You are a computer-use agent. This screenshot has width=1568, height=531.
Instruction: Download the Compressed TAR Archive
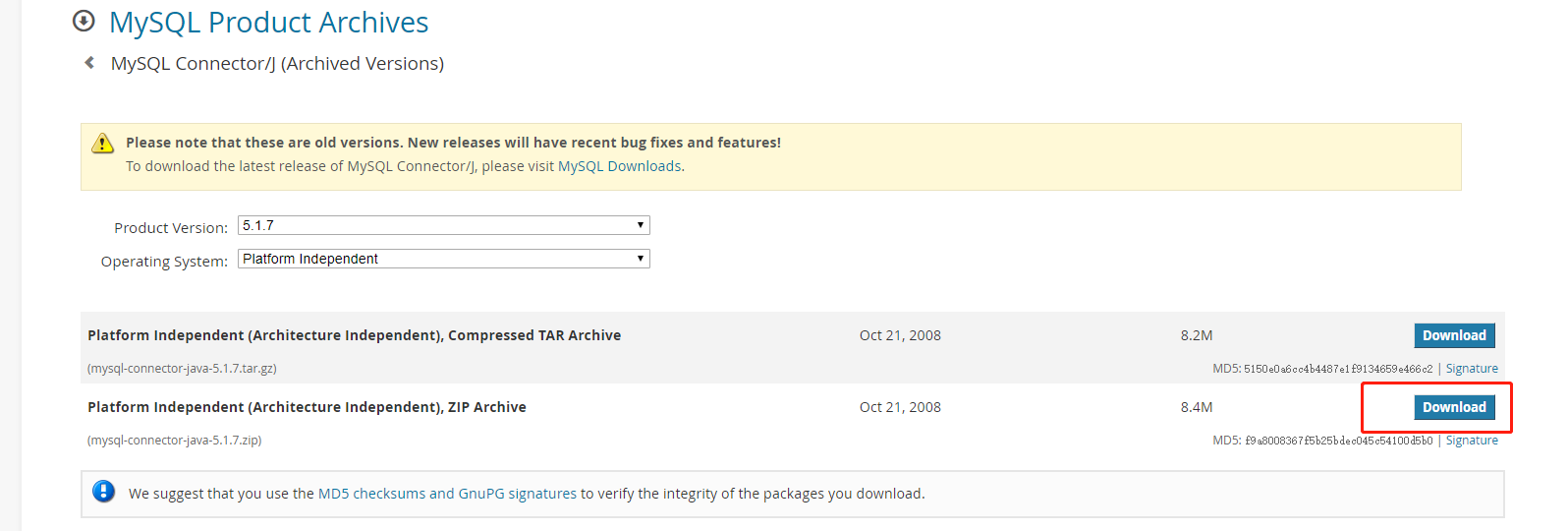point(1454,335)
